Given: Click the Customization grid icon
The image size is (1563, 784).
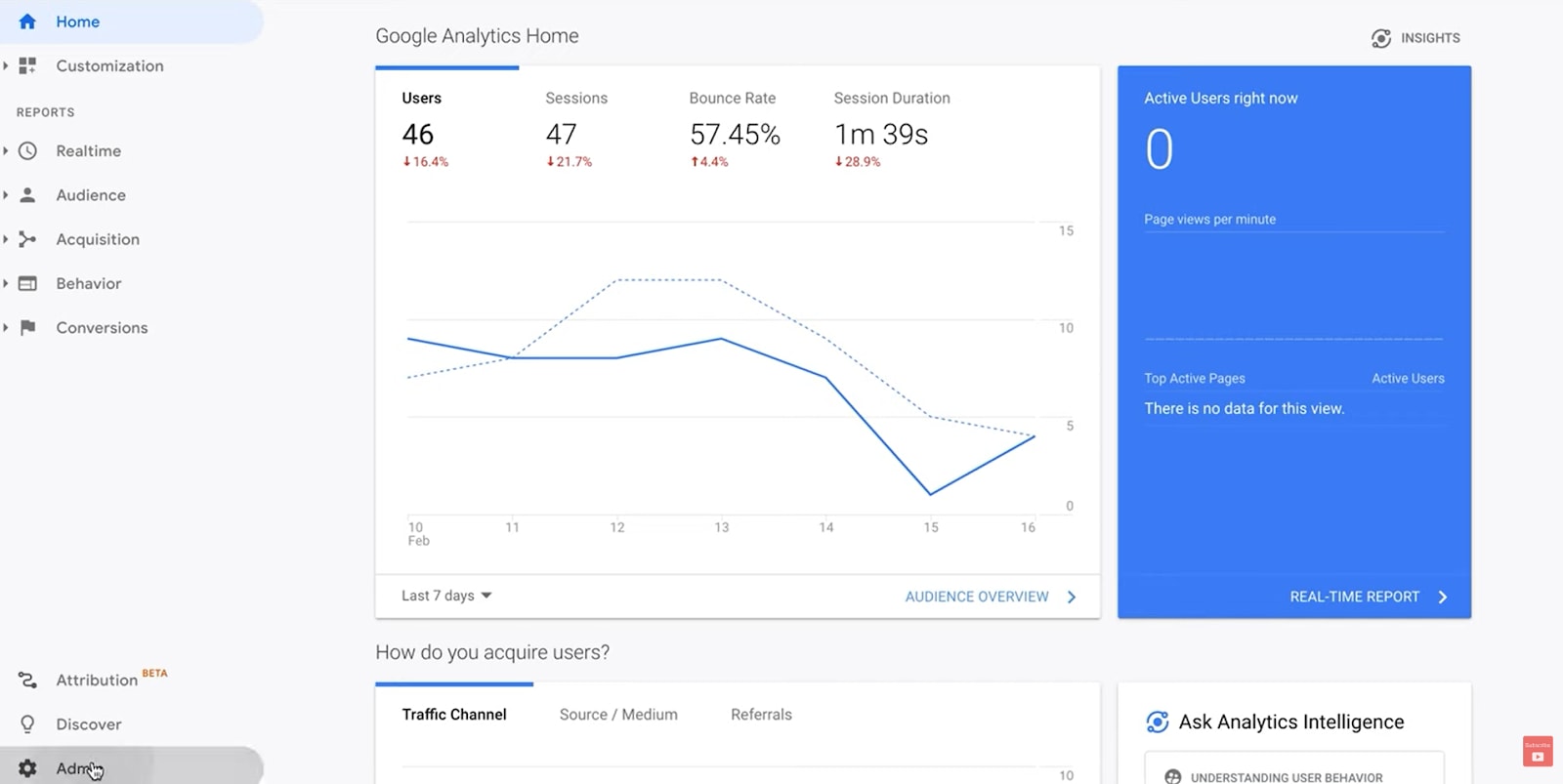Looking at the screenshot, I should tap(27, 65).
